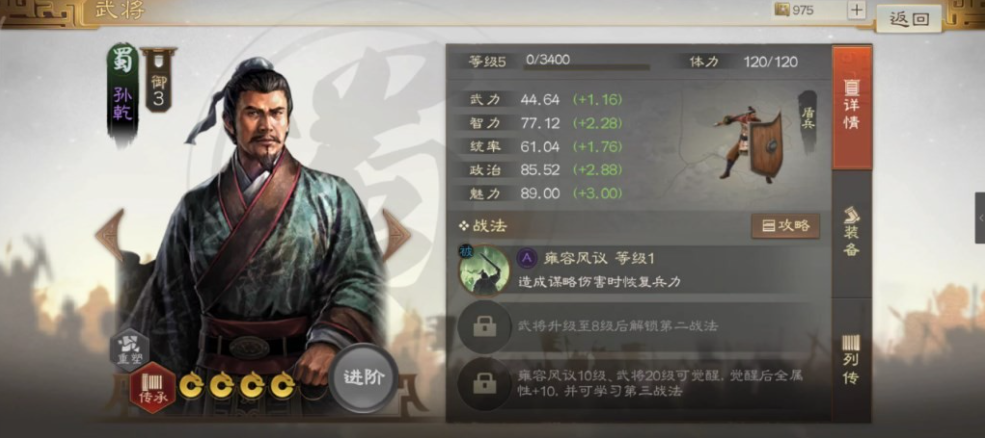985x438 pixels.
Task: Click the 重塑 reshape icon
Action: pos(129,349)
